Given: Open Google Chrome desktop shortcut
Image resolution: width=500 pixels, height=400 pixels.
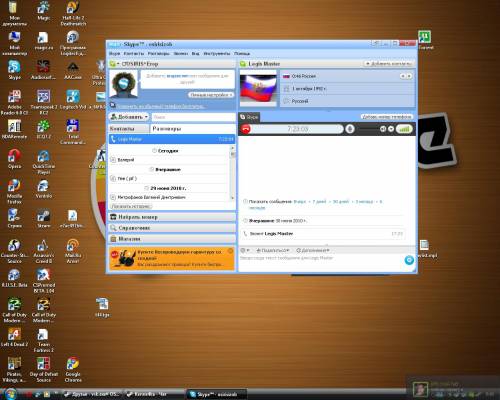Looking at the screenshot, I should pos(73,369).
